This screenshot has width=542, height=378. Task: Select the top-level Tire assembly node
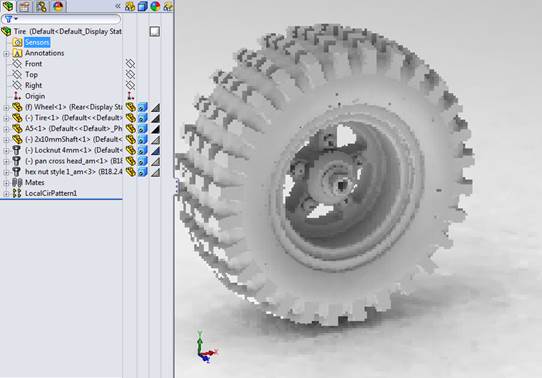point(67,31)
